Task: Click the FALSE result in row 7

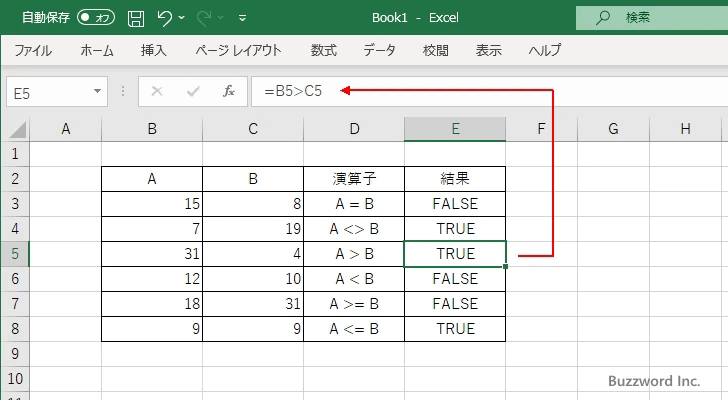Action: 455,304
